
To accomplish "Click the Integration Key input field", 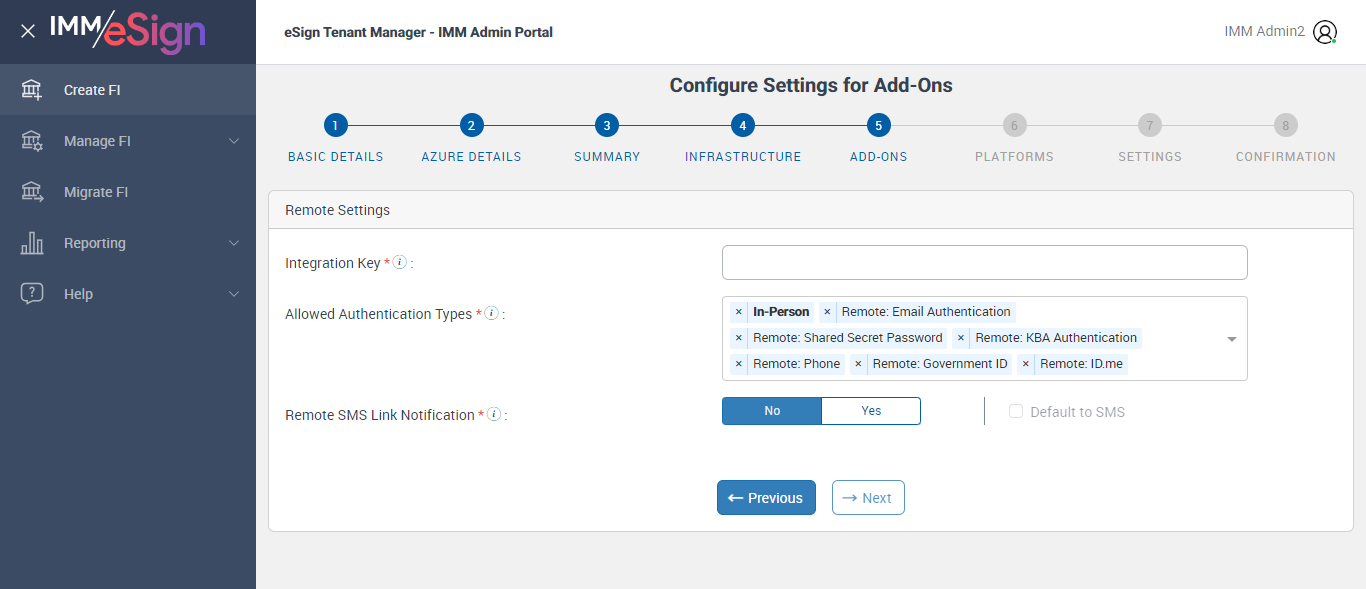I will point(984,262).
